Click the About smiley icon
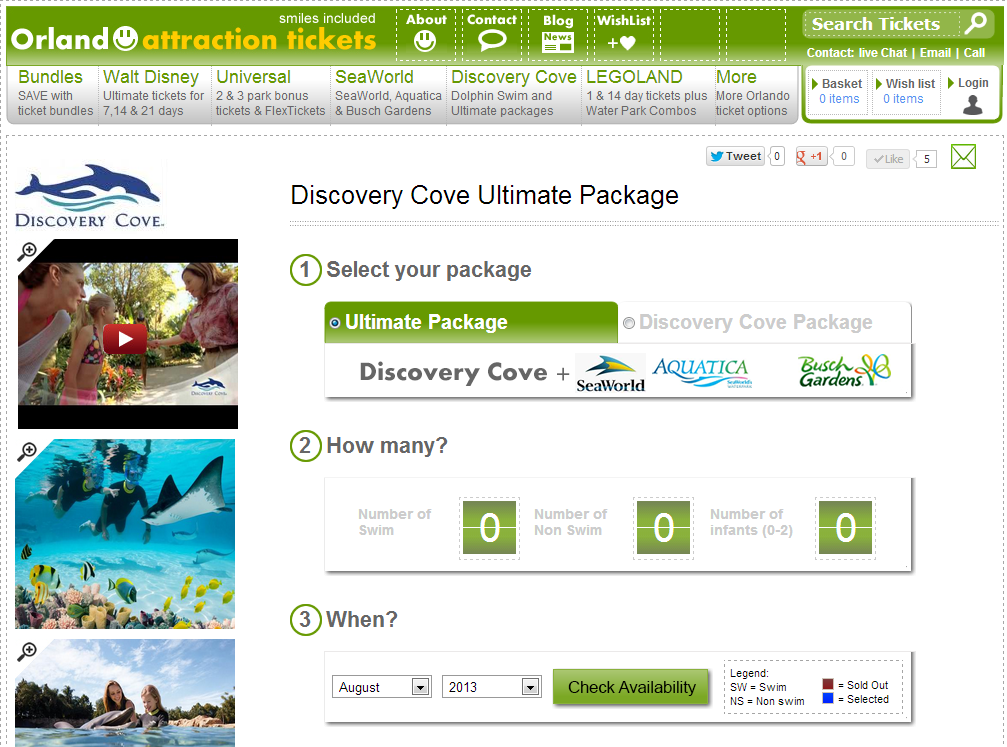This screenshot has height=747, width=1007. 425,42
